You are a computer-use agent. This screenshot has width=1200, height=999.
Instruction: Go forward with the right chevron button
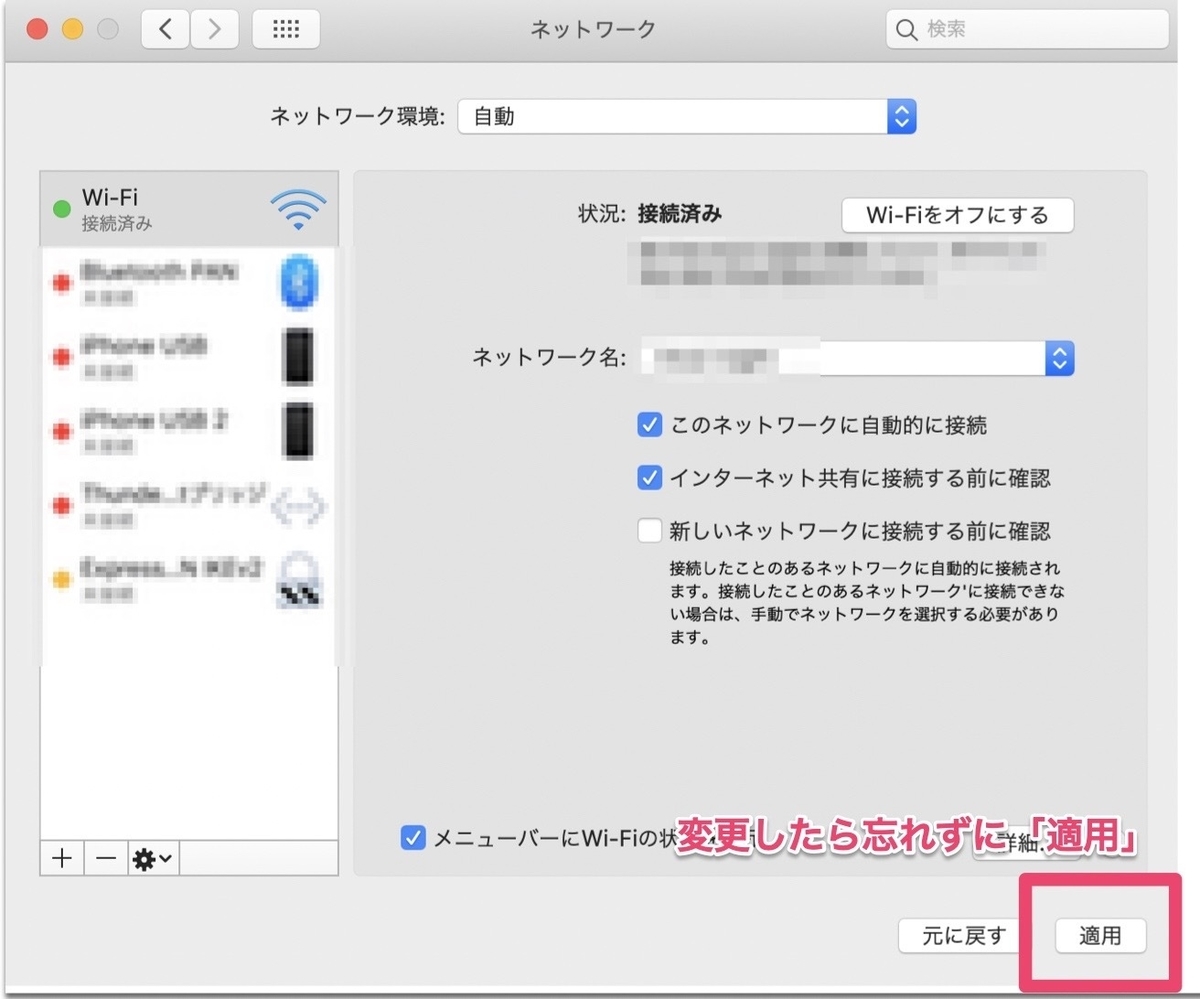click(214, 30)
